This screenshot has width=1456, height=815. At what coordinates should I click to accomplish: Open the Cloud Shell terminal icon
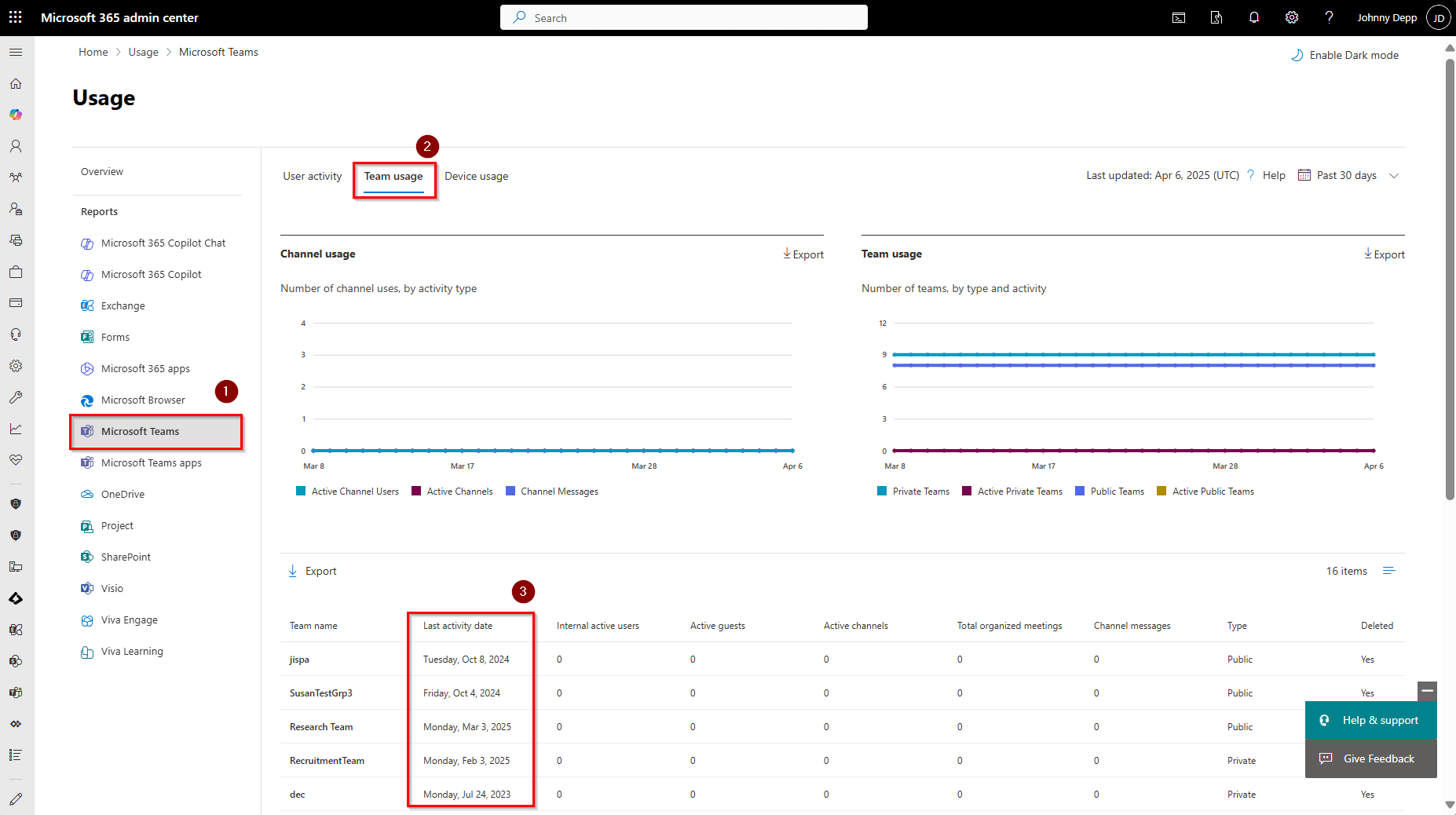1179,17
